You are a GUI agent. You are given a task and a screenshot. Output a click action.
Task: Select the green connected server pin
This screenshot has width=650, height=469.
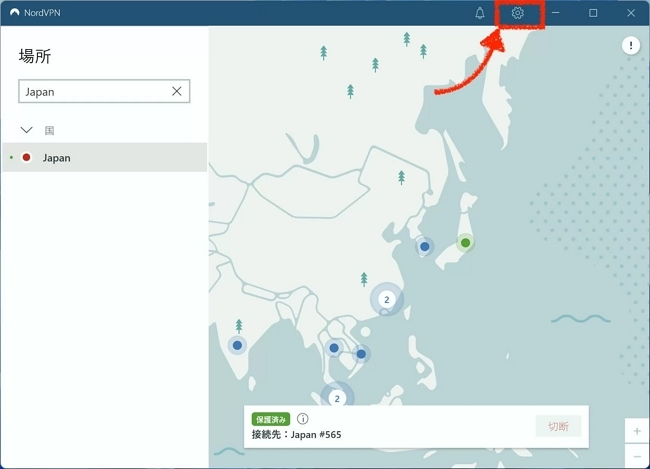pyautogui.click(x=465, y=242)
